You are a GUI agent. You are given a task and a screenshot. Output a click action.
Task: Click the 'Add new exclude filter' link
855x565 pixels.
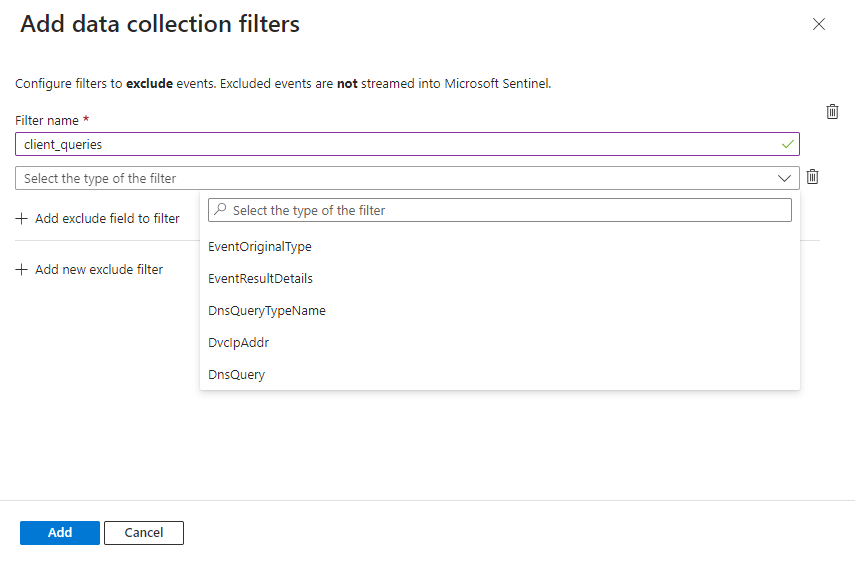point(98,270)
